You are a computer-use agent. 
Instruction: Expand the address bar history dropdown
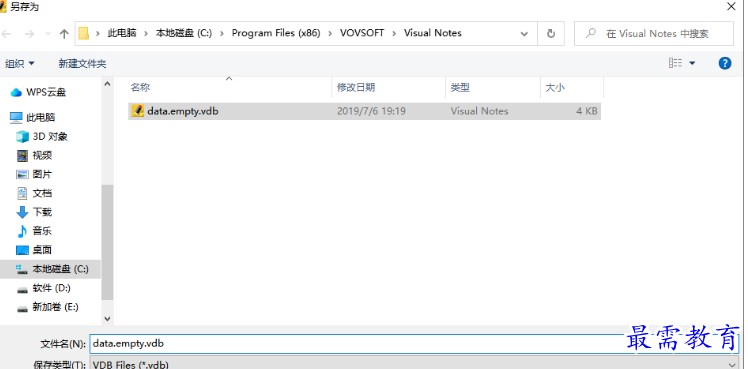(524, 34)
